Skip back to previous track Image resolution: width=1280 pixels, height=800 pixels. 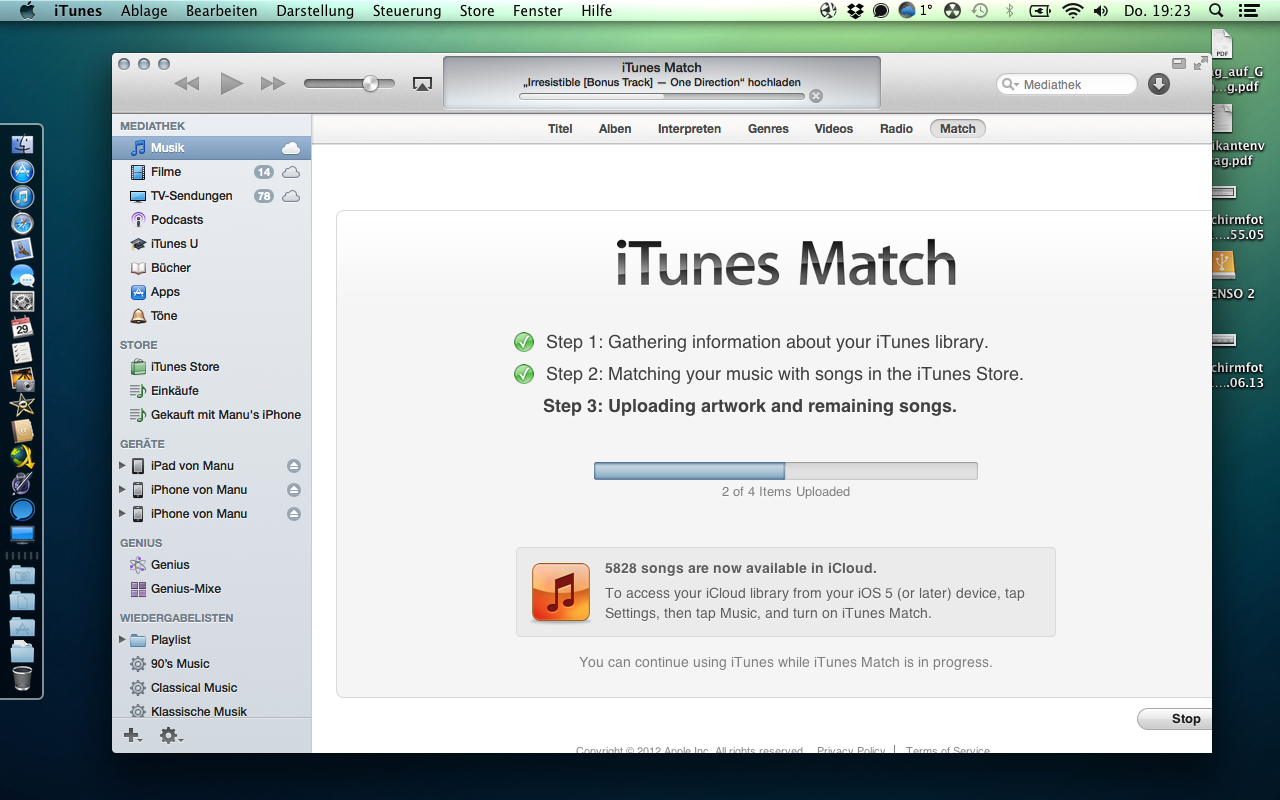pos(187,84)
